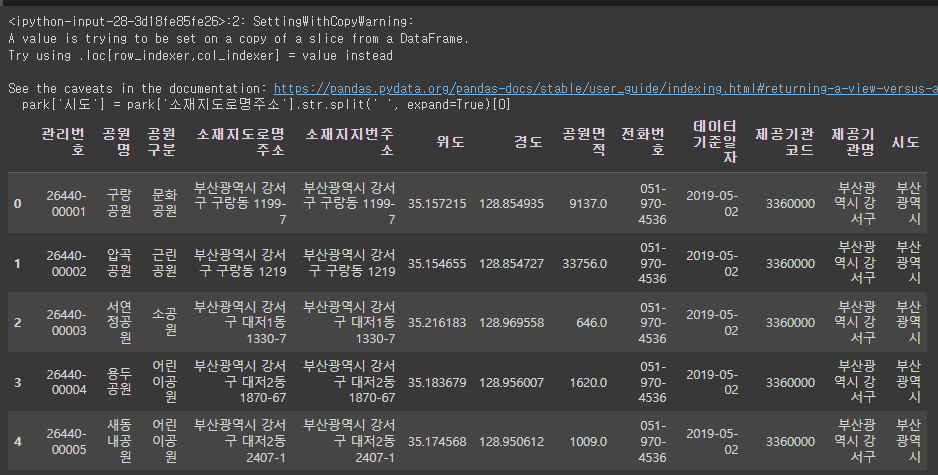Image resolution: width=938 pixels, height=475 pixels.
Task: Click 근린공원 park type cell
Action: [x=165, y=263]
